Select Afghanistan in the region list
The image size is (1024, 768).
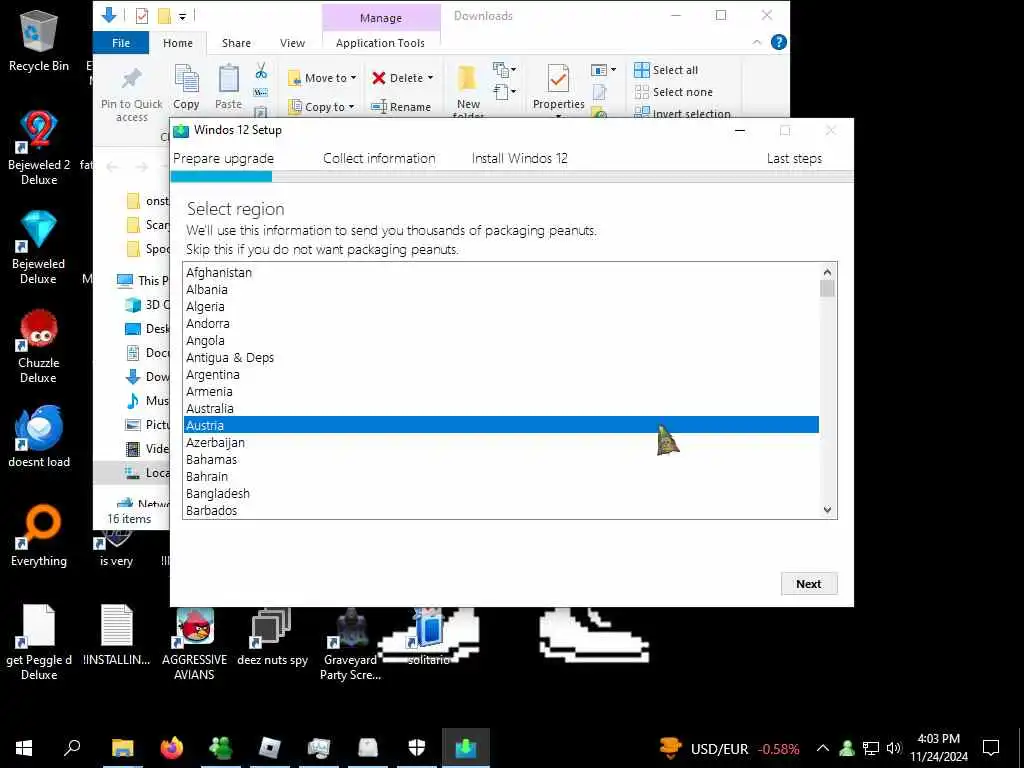click(501, 272)
